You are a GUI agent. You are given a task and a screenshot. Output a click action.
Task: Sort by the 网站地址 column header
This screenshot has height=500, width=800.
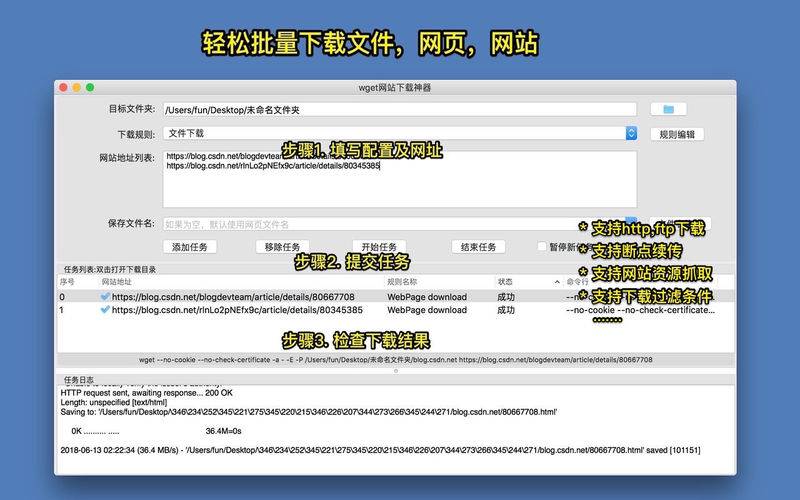coord(116,282)
